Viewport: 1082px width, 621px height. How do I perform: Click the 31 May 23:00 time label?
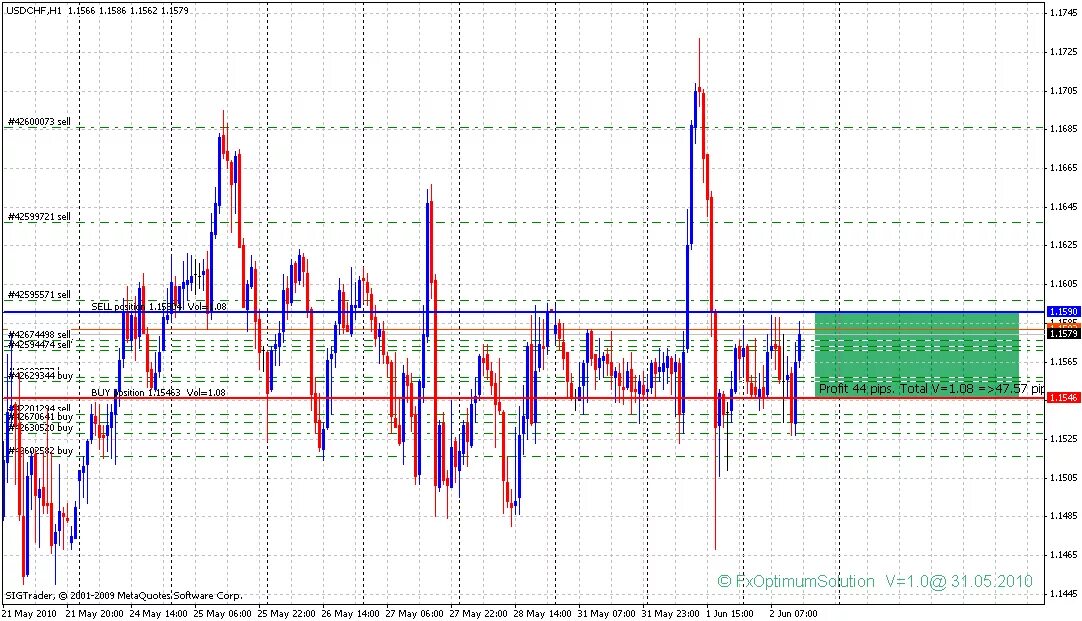point(671,613)
